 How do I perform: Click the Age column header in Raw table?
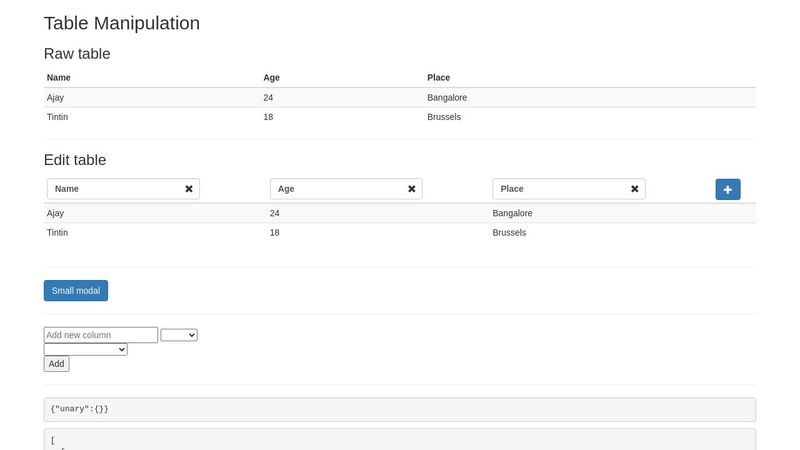pos(271,78)
